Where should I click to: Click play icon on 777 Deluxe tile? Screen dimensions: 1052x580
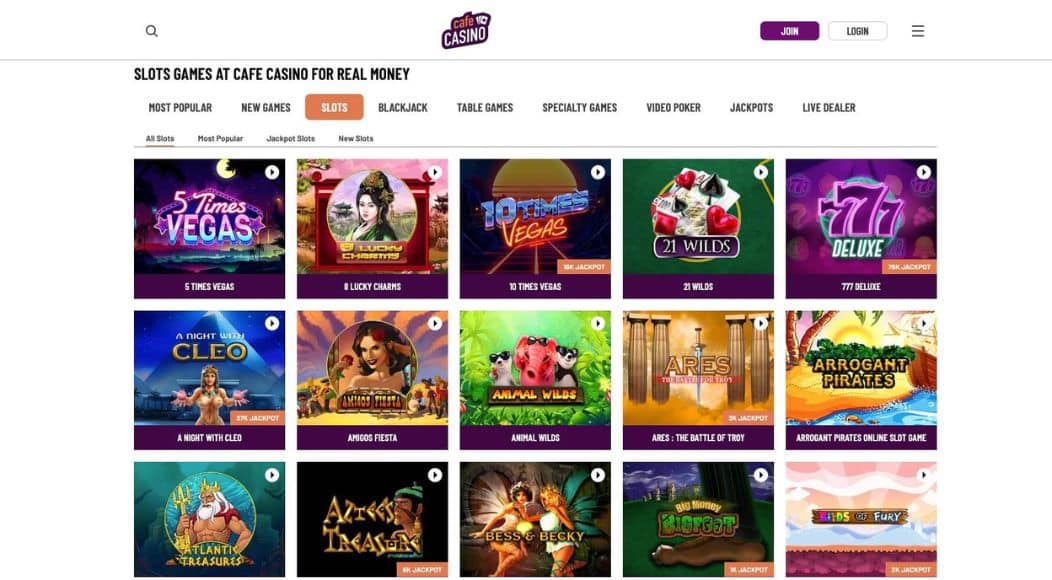924,173
